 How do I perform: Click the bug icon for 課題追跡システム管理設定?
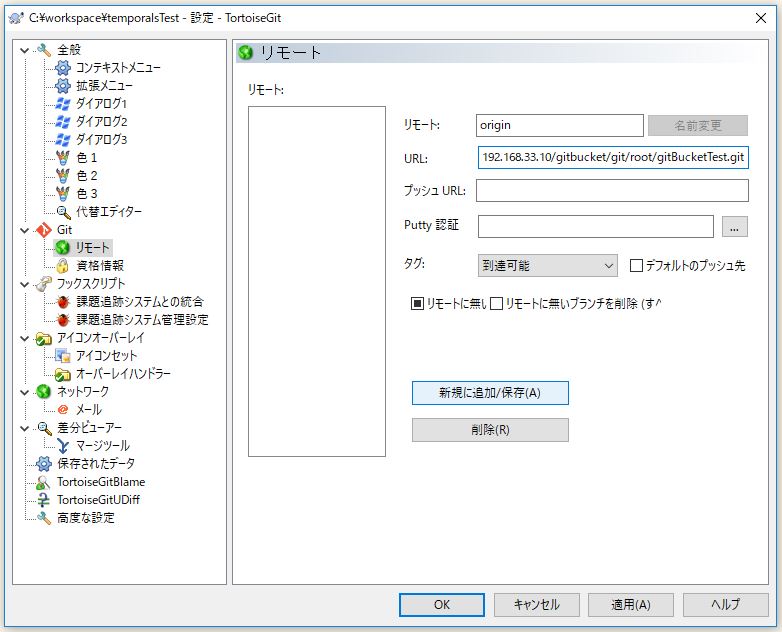(63, 320)
